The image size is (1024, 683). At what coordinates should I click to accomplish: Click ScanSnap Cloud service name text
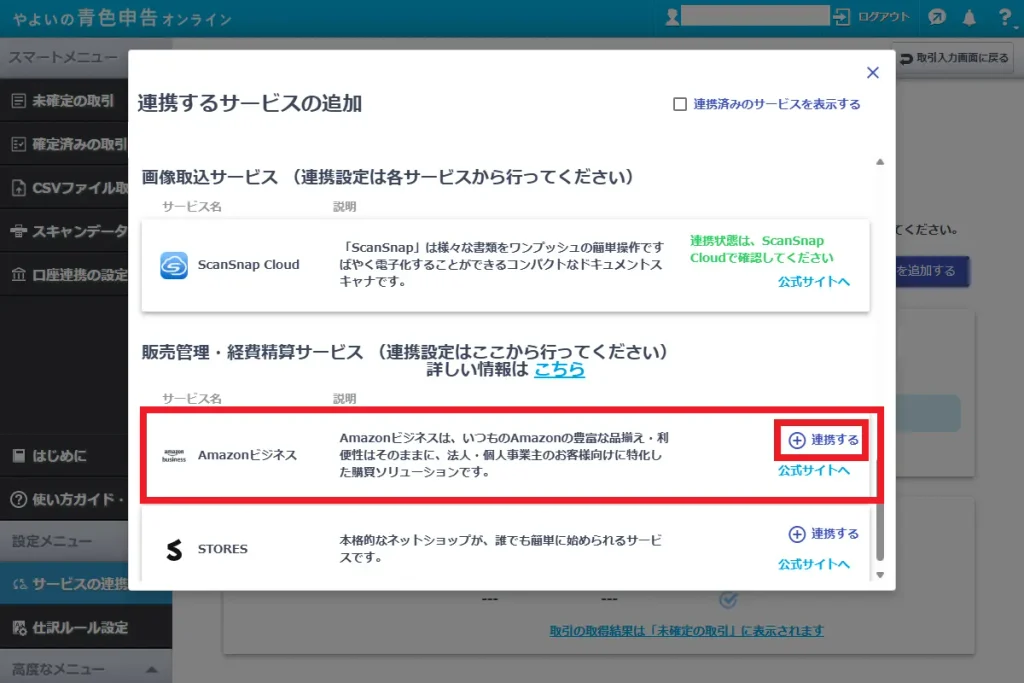click(248, 264)
